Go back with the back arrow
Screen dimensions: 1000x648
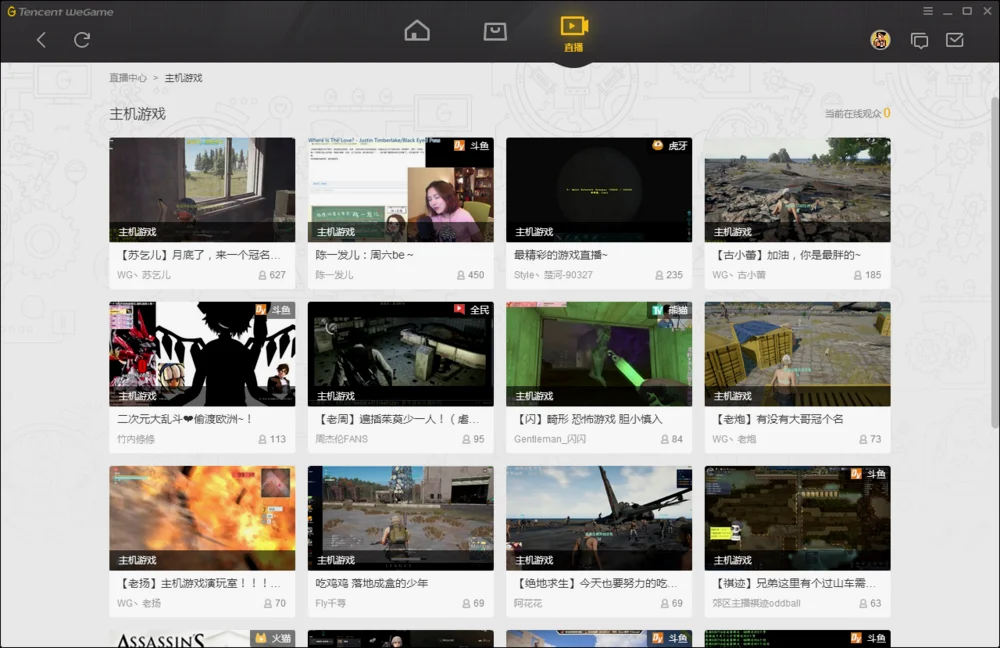coord(41,40)
